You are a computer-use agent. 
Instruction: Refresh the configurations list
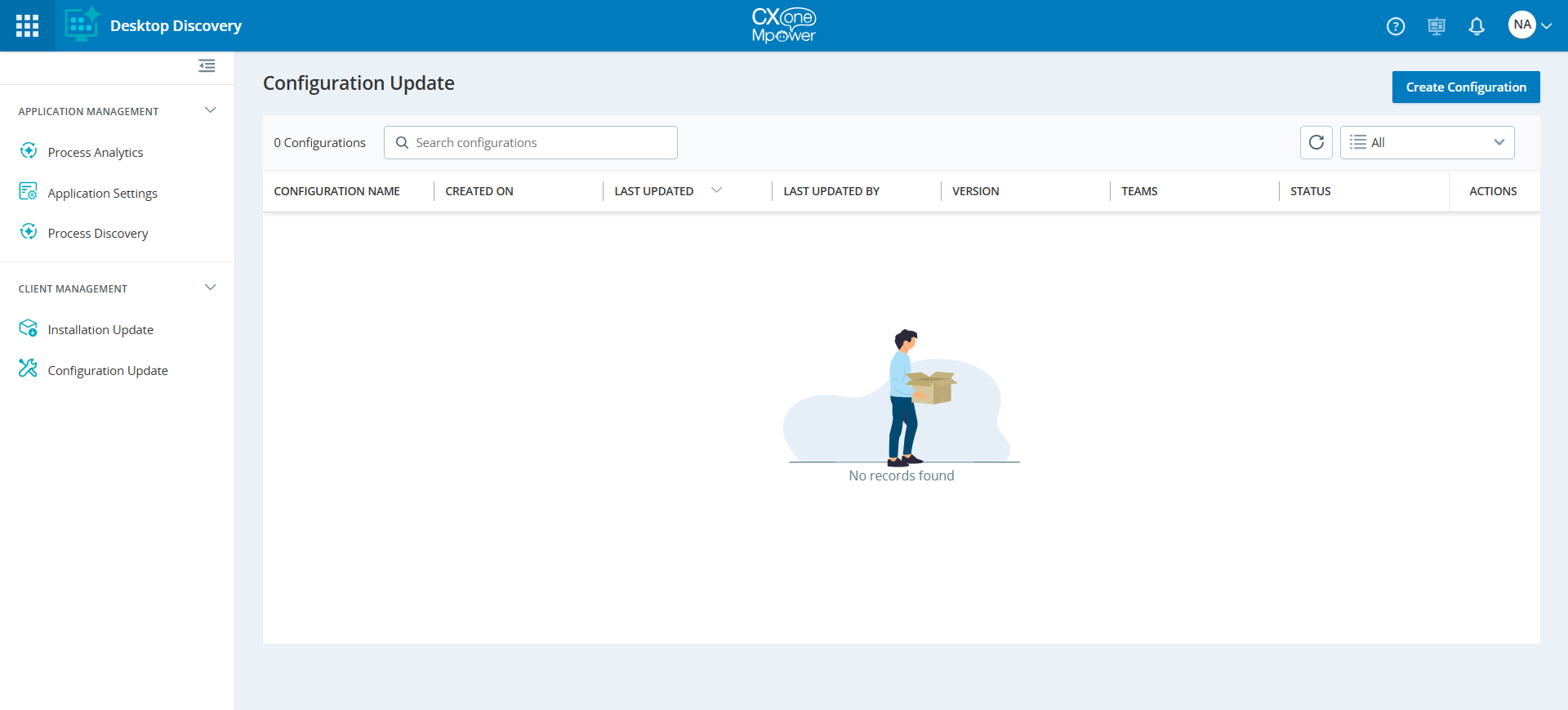coord(1316,142)
